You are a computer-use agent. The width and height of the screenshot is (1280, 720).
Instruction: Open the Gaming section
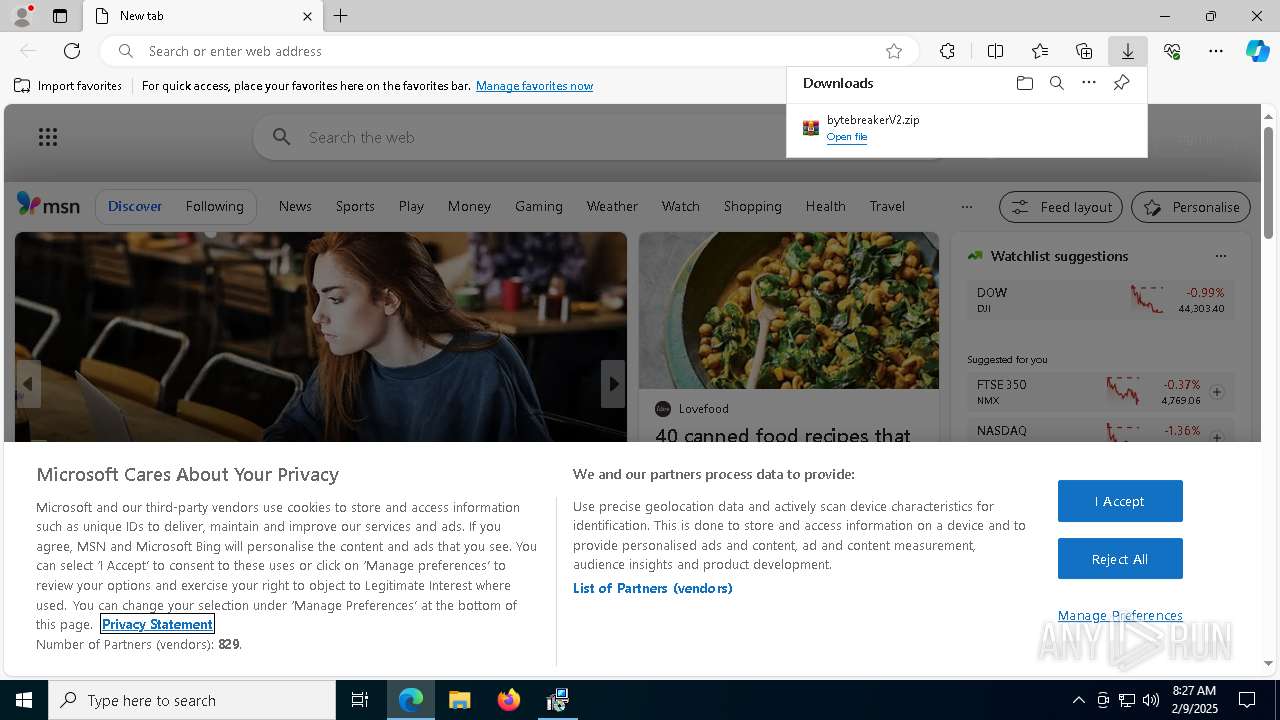(539, 206)
